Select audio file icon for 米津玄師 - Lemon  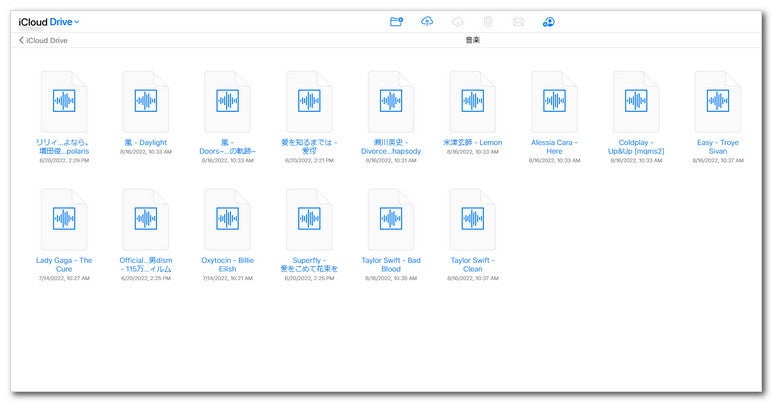pos(473,102)
